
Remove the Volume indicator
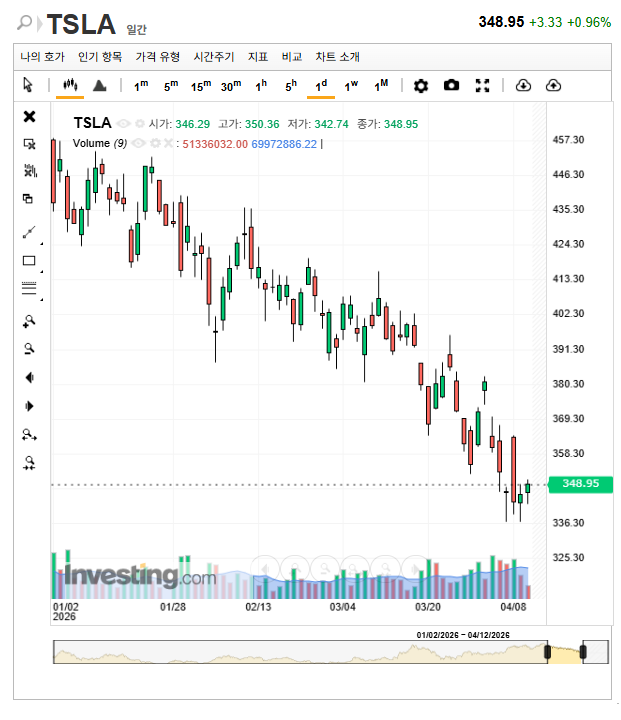click(169, 143)
